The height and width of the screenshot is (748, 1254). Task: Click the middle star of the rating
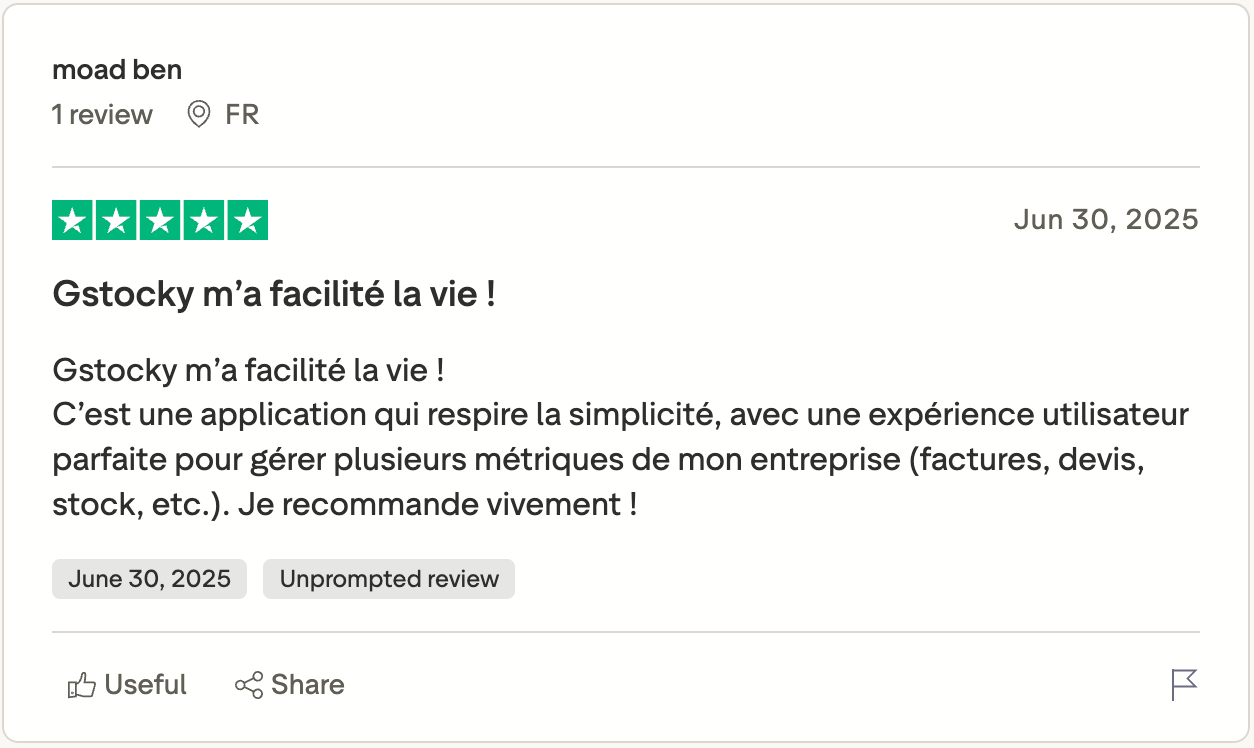(160, 219)
